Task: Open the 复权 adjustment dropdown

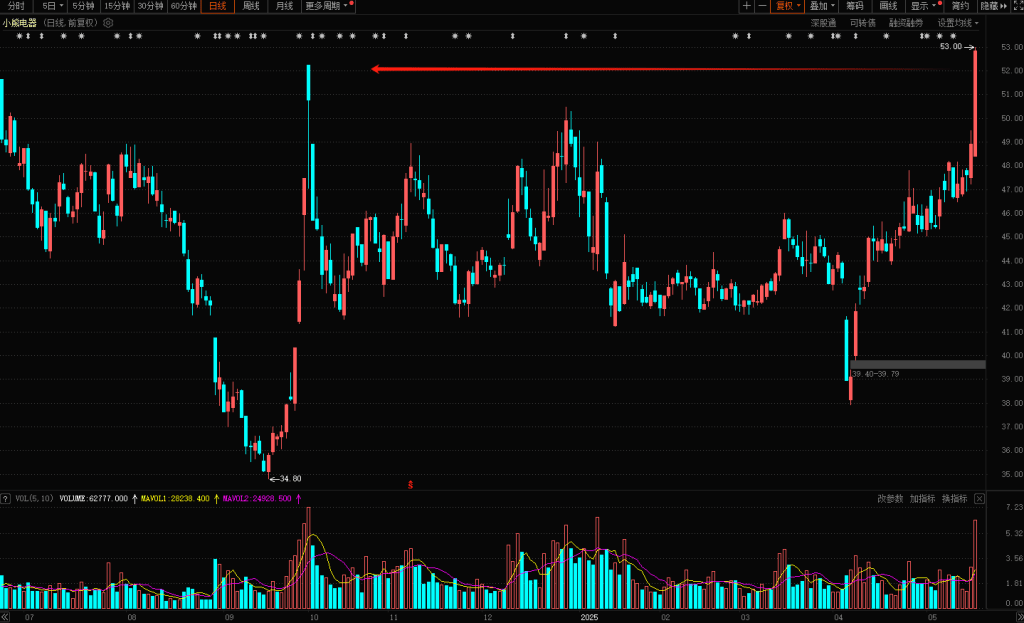Action: click(x=788, y=6)
